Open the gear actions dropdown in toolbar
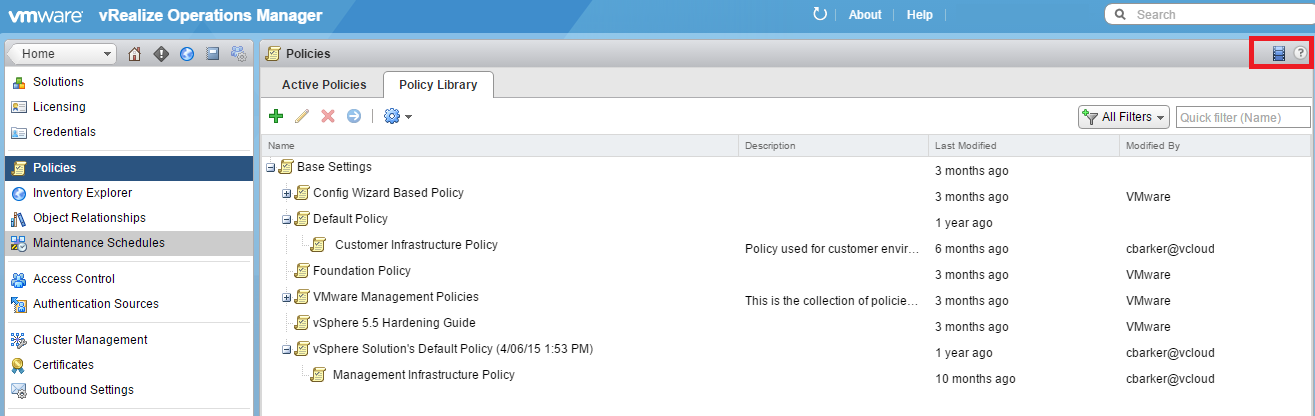 pyautogui.click(x=397, y=117)
